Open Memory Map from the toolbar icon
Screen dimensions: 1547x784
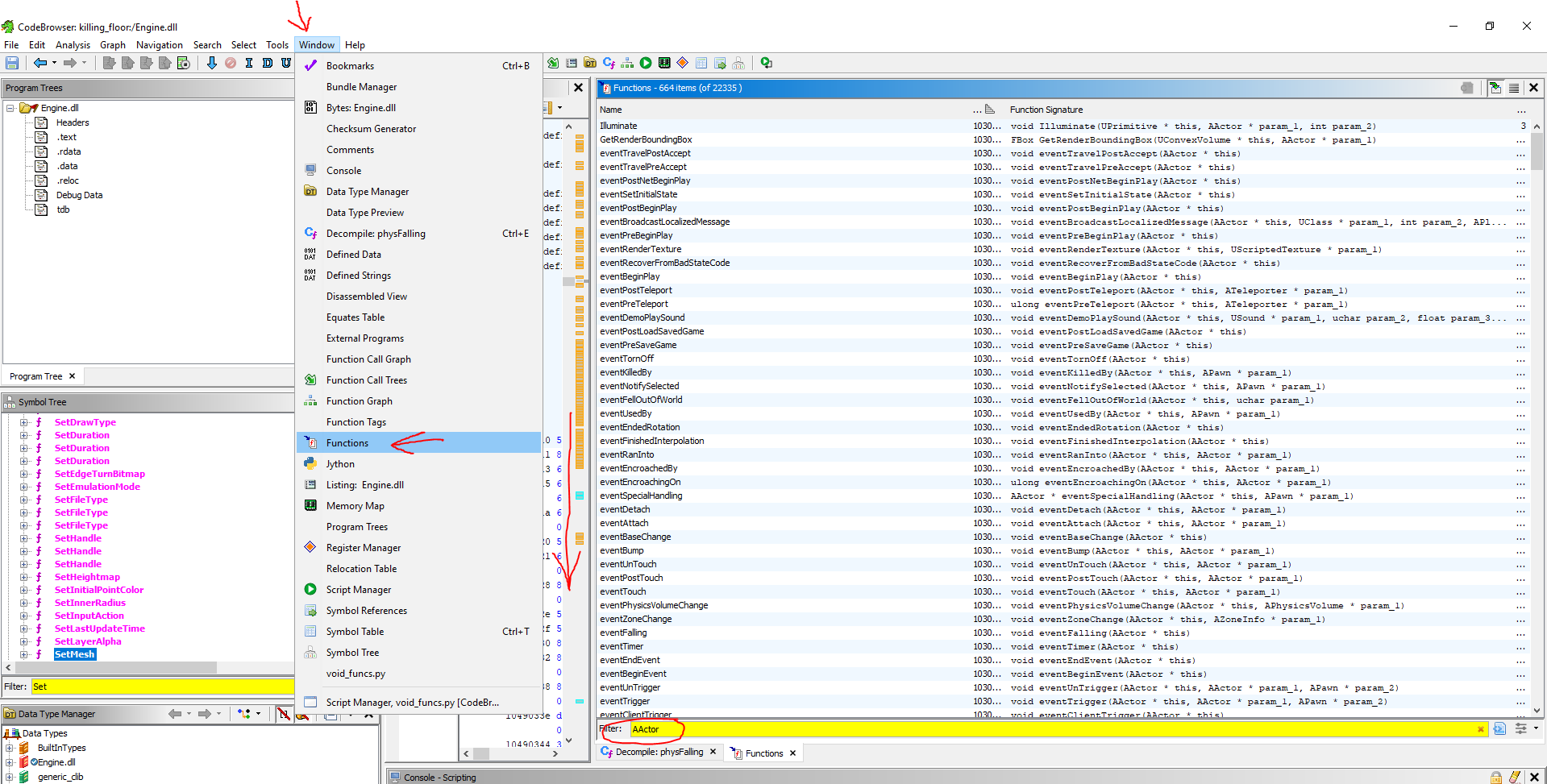[x=664, y=63]
